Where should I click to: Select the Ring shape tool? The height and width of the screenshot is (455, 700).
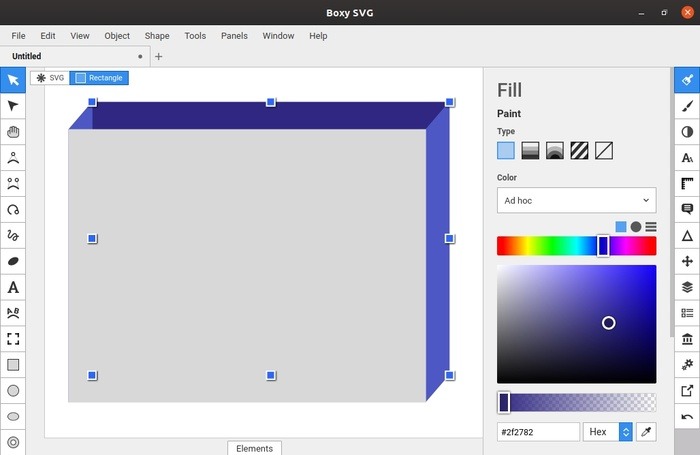coord(13,442)
